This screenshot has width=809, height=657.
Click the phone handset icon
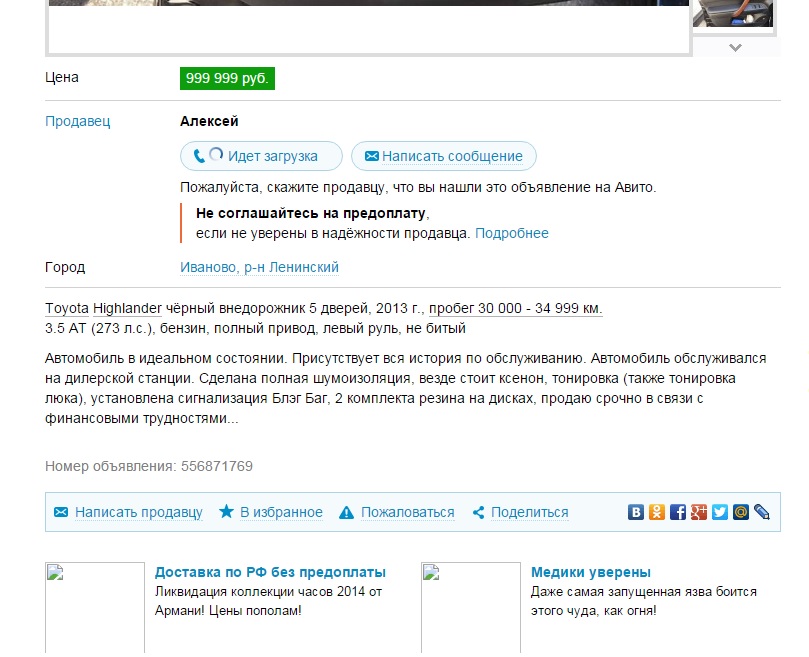pyautogui.click(x=199, y=156)
